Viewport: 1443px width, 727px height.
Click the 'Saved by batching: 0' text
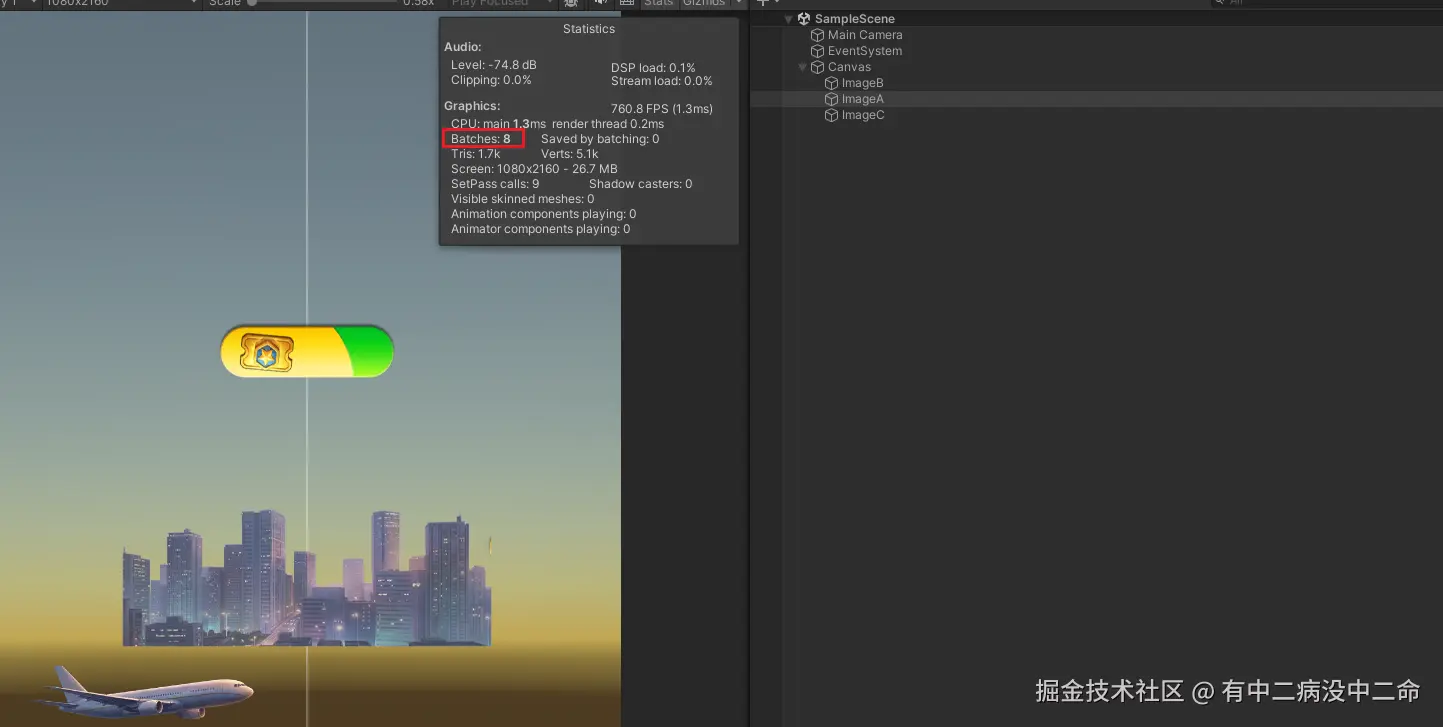[x=600, y=139]
